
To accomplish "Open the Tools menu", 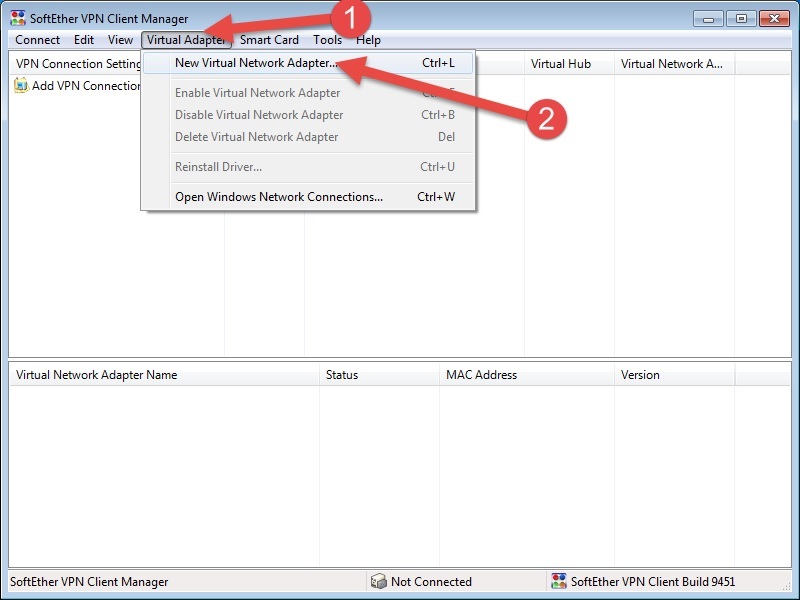I will tap(327, 40).
